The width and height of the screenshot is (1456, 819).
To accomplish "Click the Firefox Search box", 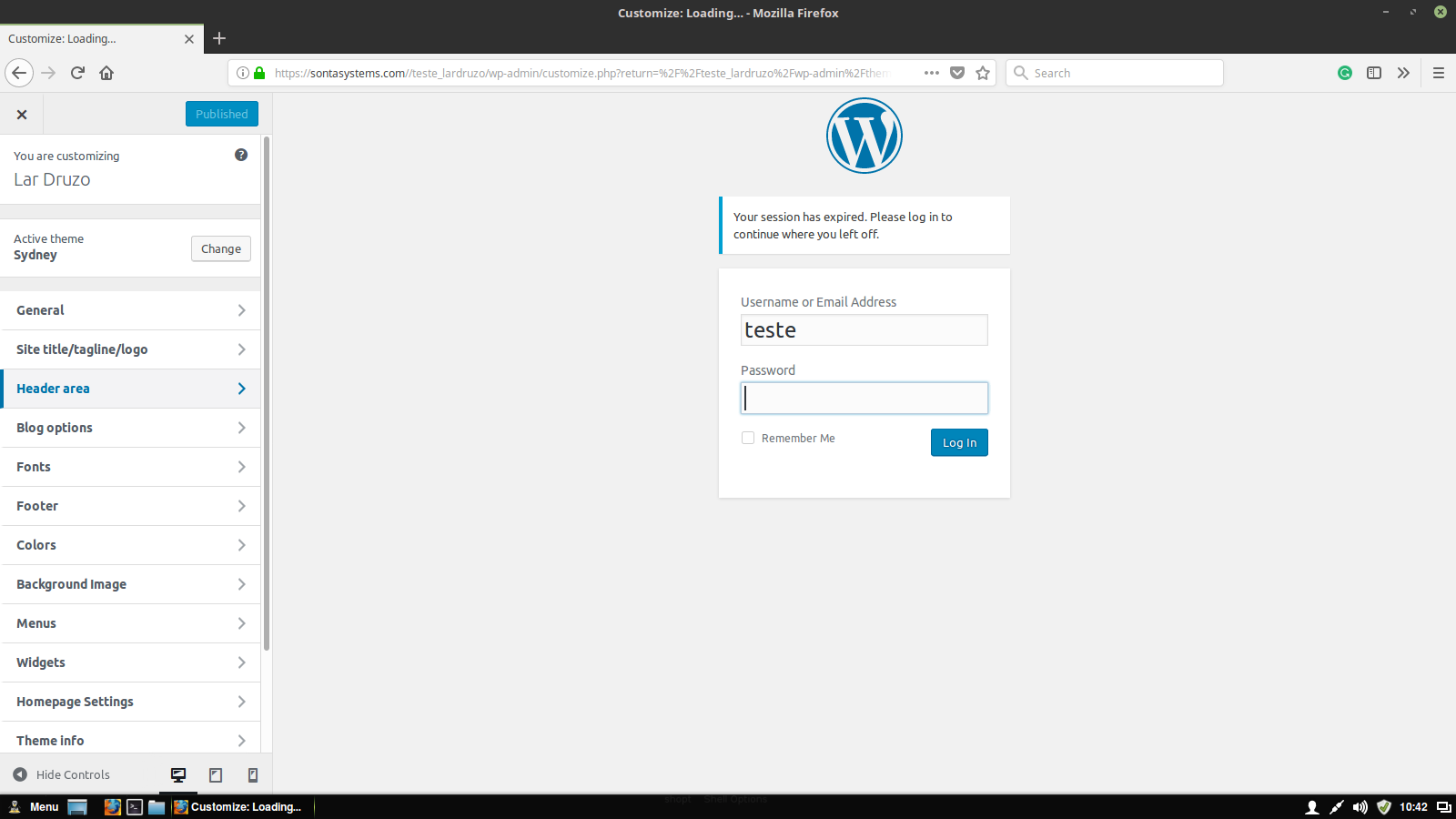I will (1115, 73).
